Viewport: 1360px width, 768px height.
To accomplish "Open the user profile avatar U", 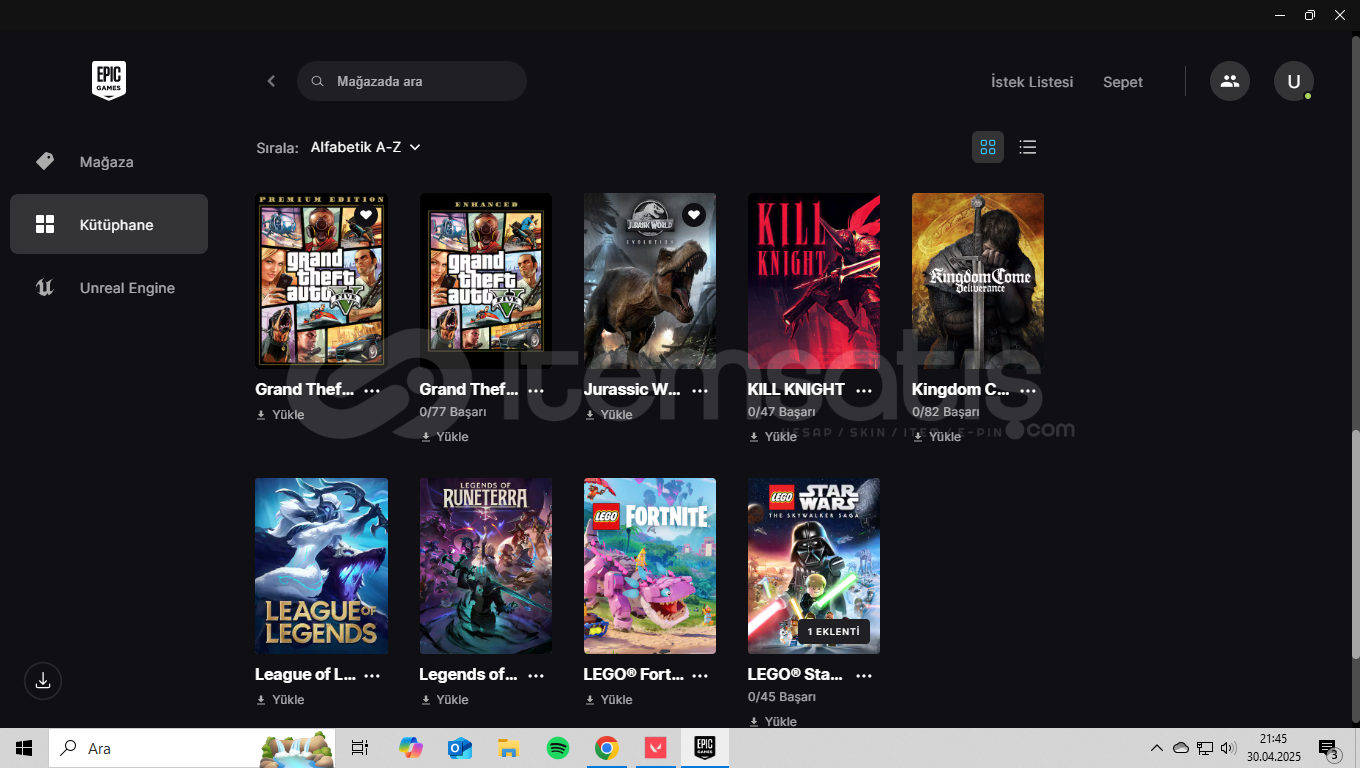I will (1294, 81).
